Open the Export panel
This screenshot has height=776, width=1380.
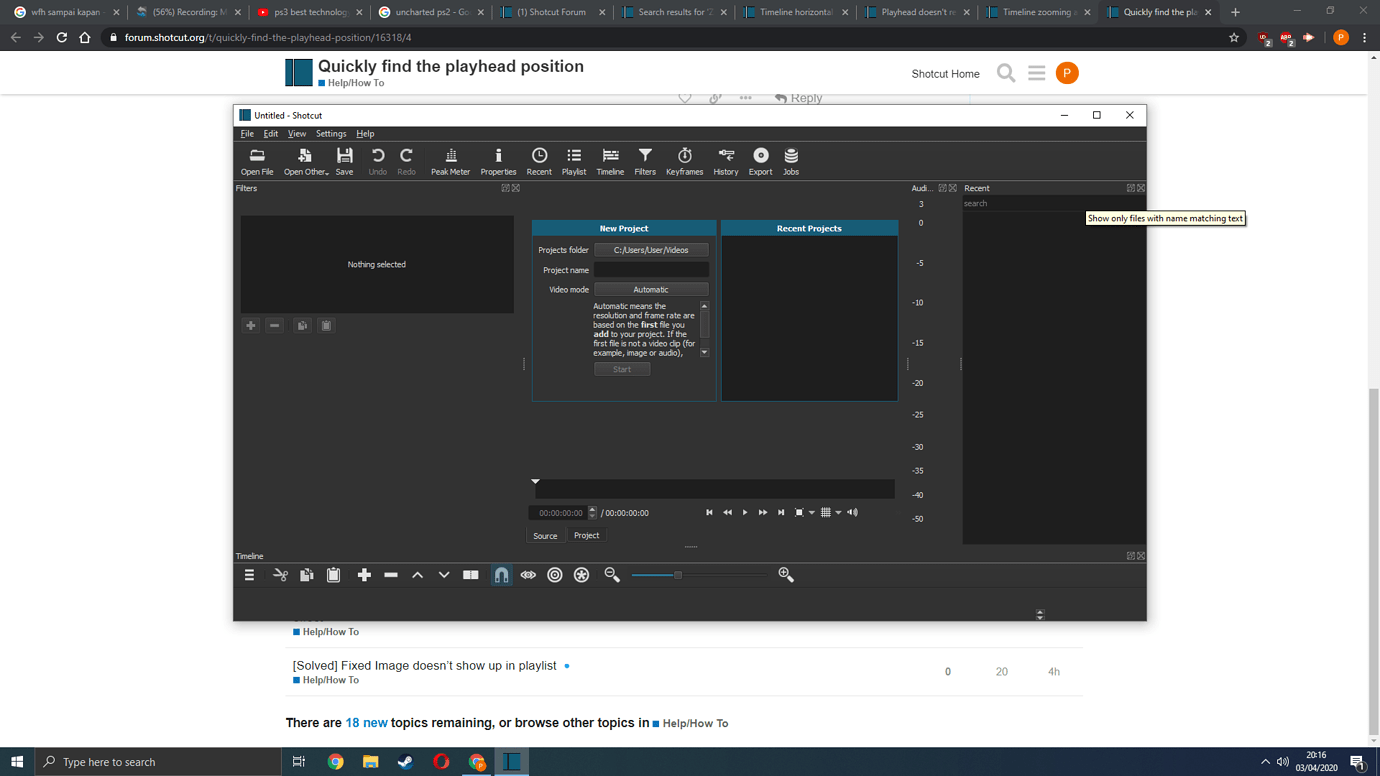click(760, 160)
